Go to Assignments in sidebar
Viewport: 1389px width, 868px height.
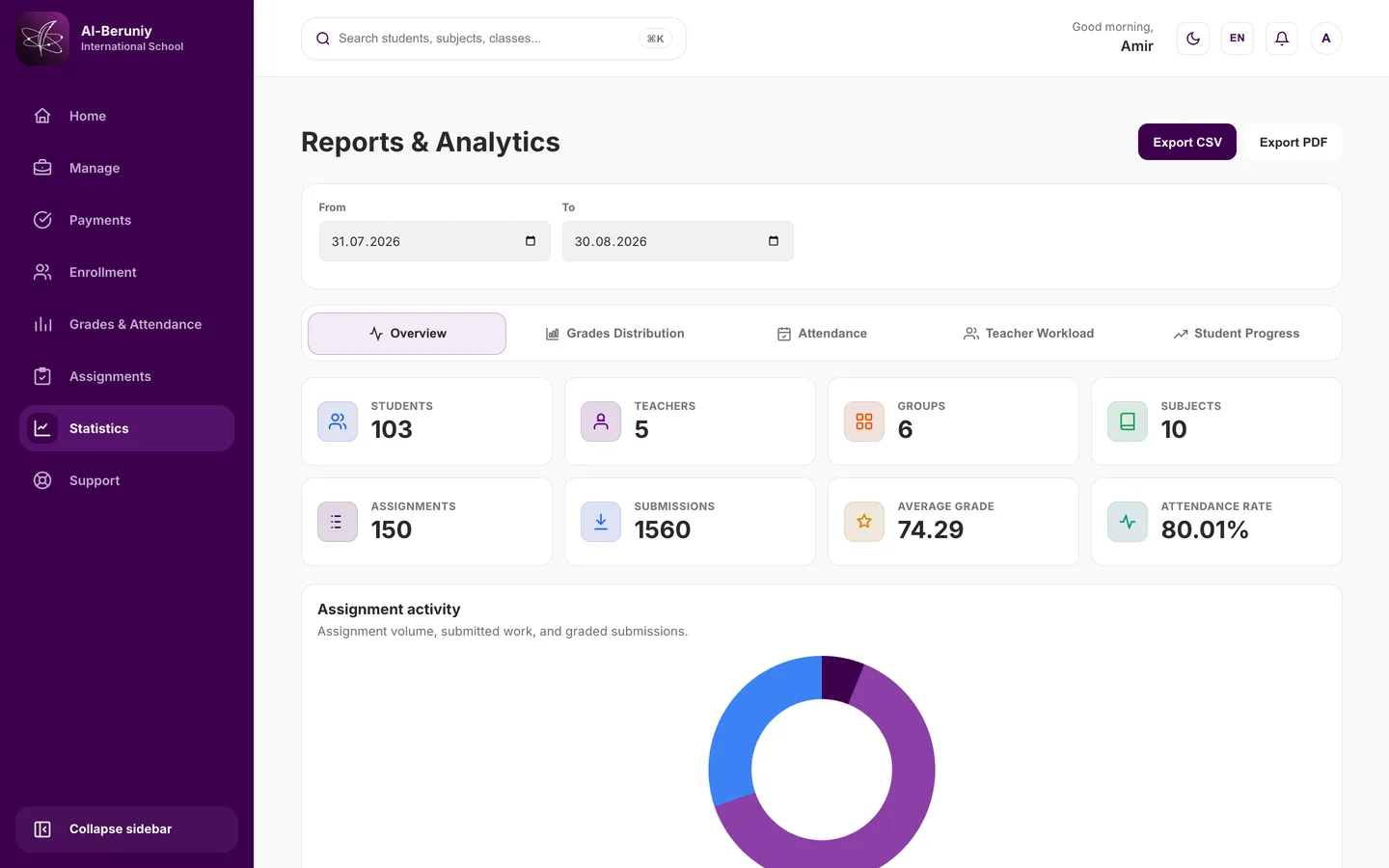point(126,376)
